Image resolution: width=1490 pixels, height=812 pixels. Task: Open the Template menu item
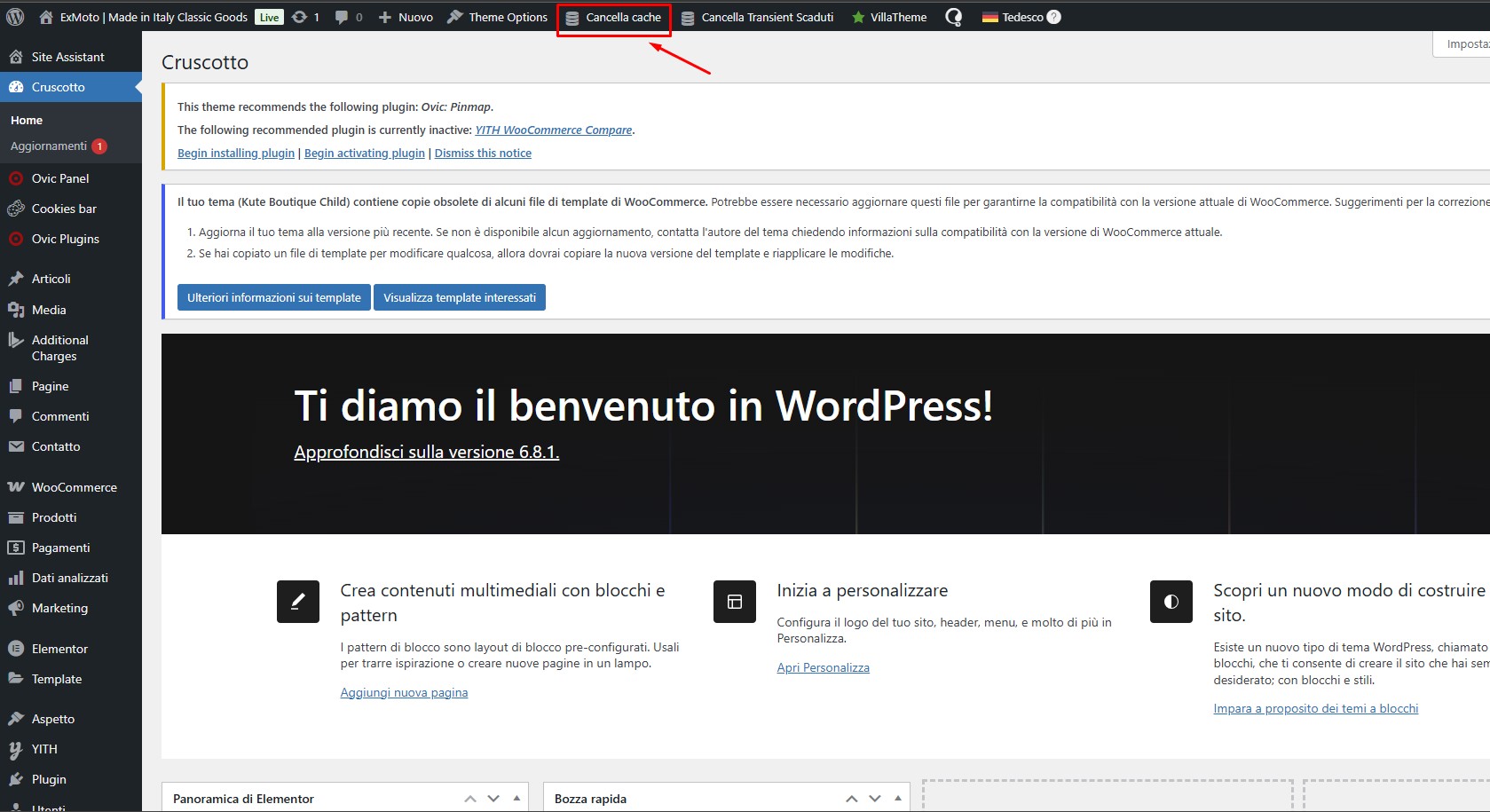(x=71, y=679)
